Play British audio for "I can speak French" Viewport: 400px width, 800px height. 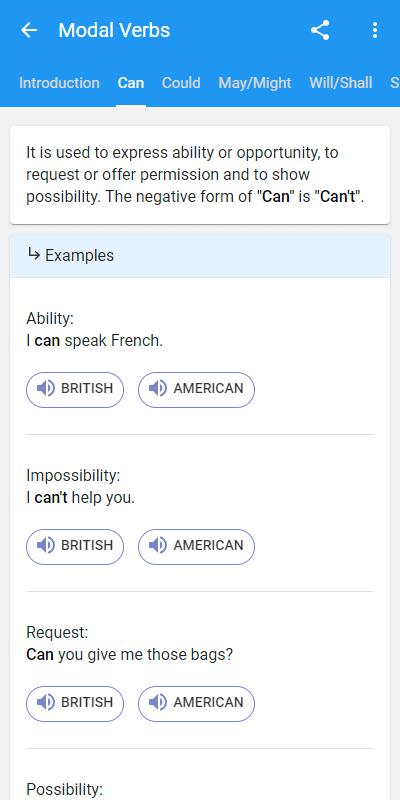[x=75, y=390]
